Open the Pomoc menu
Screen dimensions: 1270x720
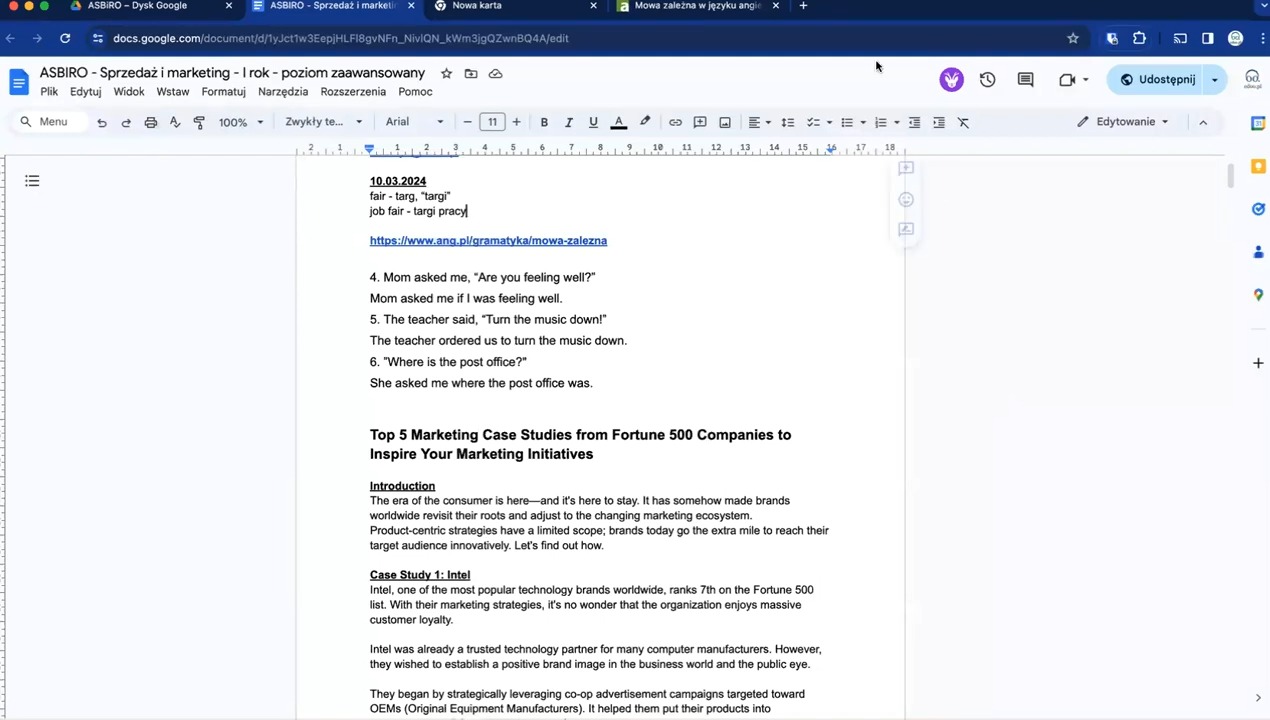[x=415, y=92]
